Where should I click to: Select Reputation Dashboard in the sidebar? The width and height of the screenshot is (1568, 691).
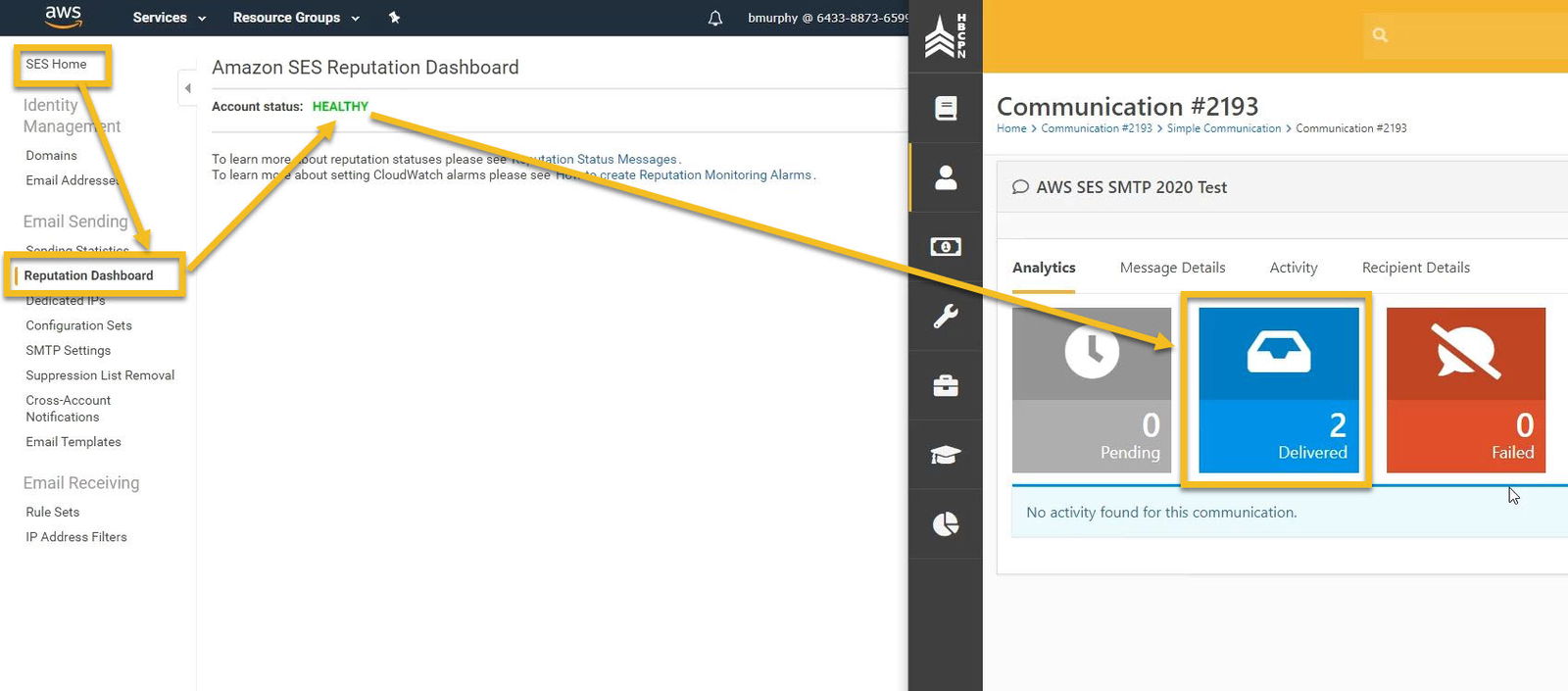(88, 275)
